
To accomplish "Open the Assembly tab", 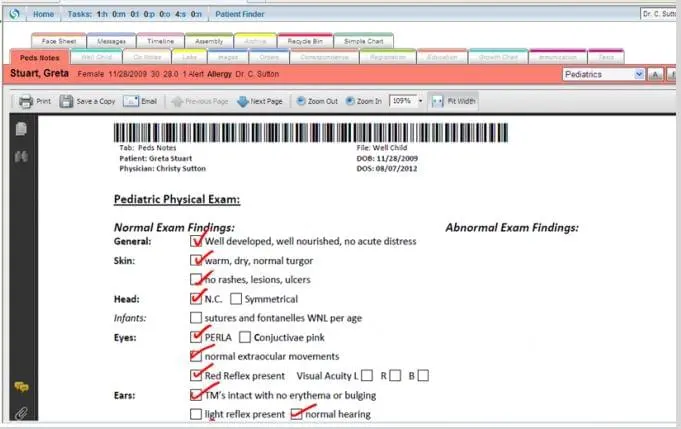I will pos(209,41).
